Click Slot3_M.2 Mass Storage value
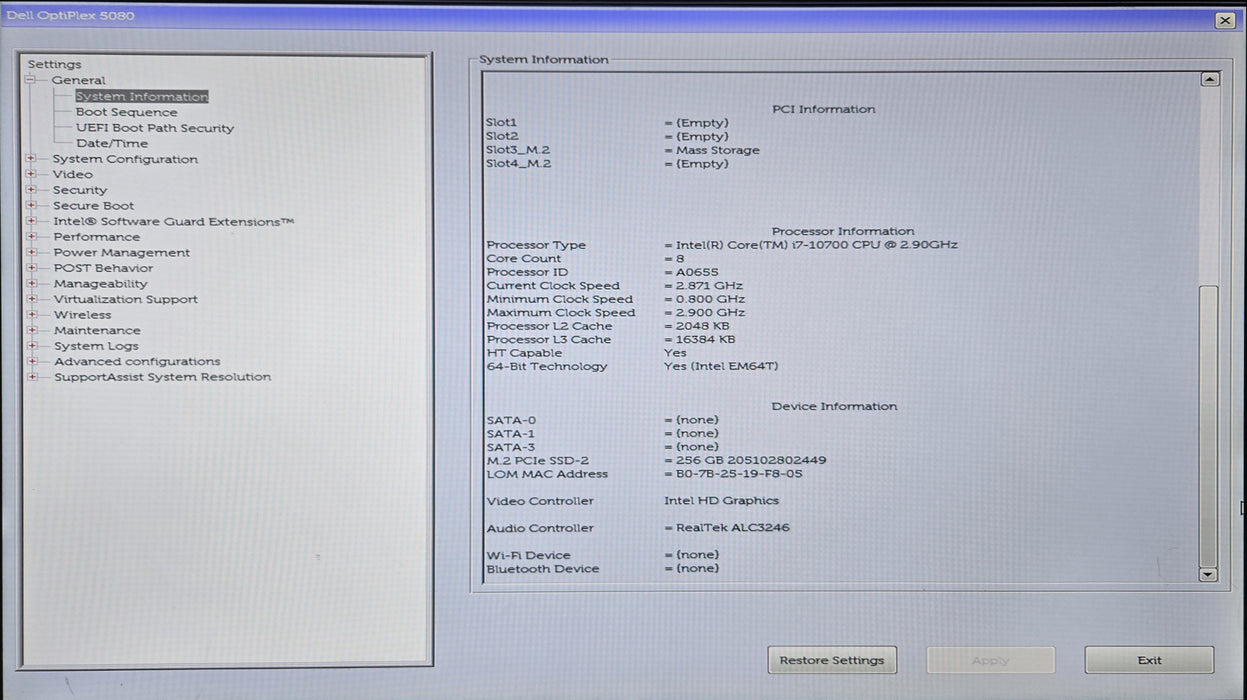This screenshot has width=1247, height=700. point(717,150)
